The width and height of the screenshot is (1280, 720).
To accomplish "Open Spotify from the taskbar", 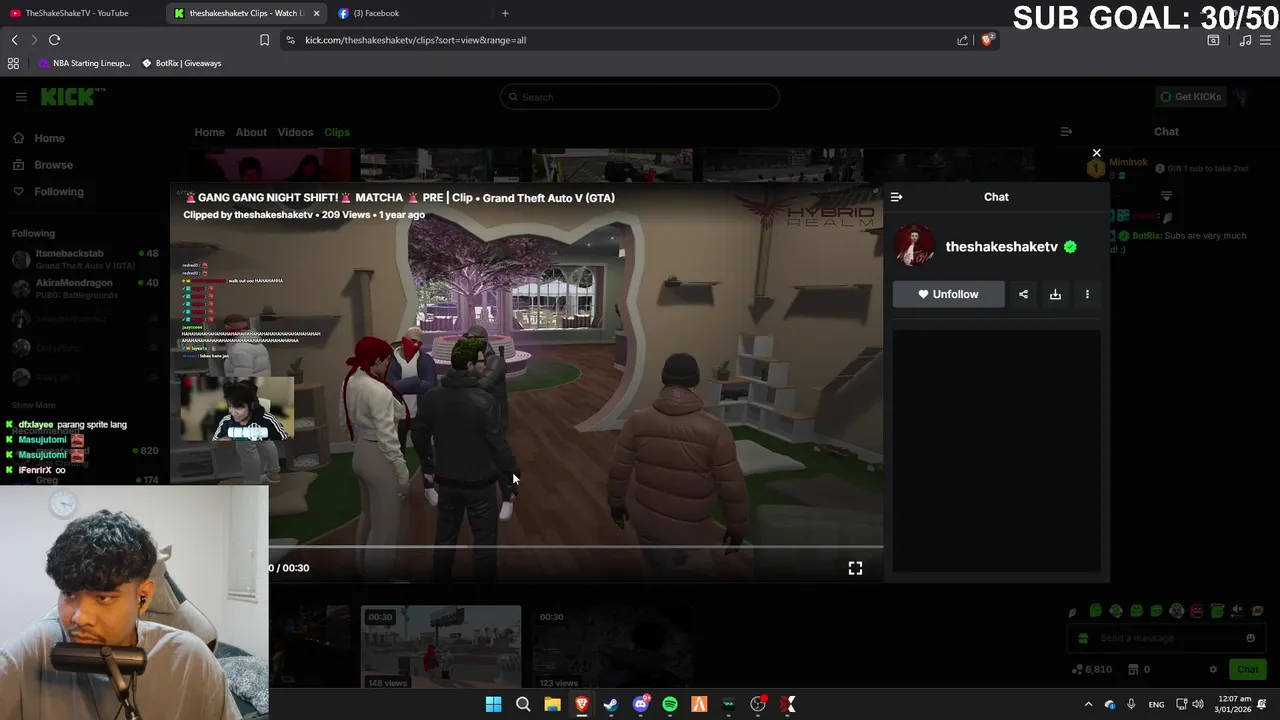I will 670,704.
